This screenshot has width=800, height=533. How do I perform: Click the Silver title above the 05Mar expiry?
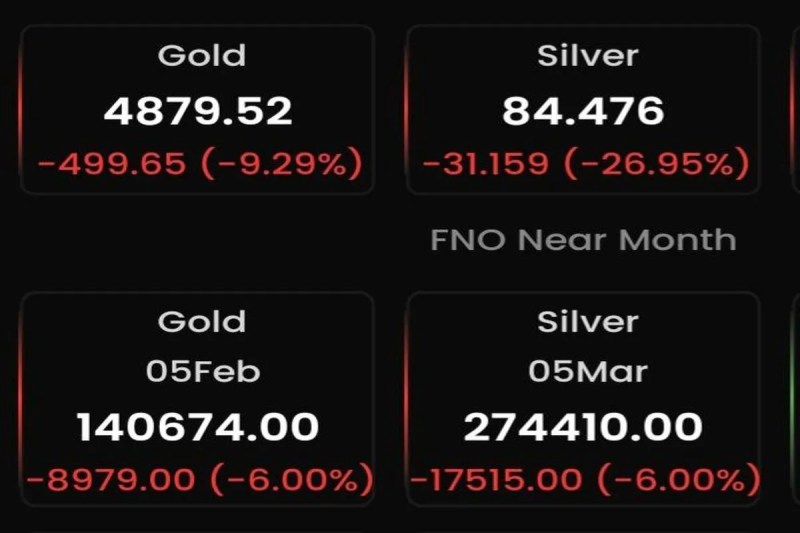pos(587,321)
